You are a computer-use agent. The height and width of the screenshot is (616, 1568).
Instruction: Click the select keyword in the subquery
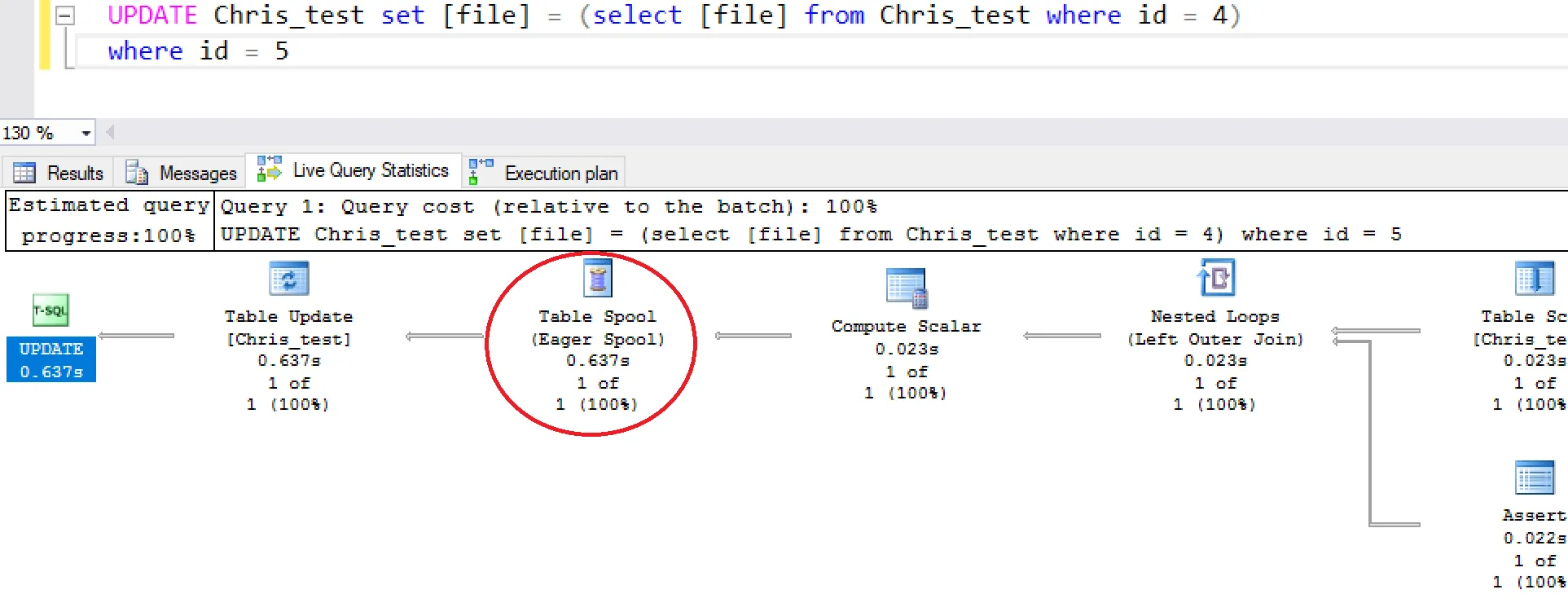(636, 15)
